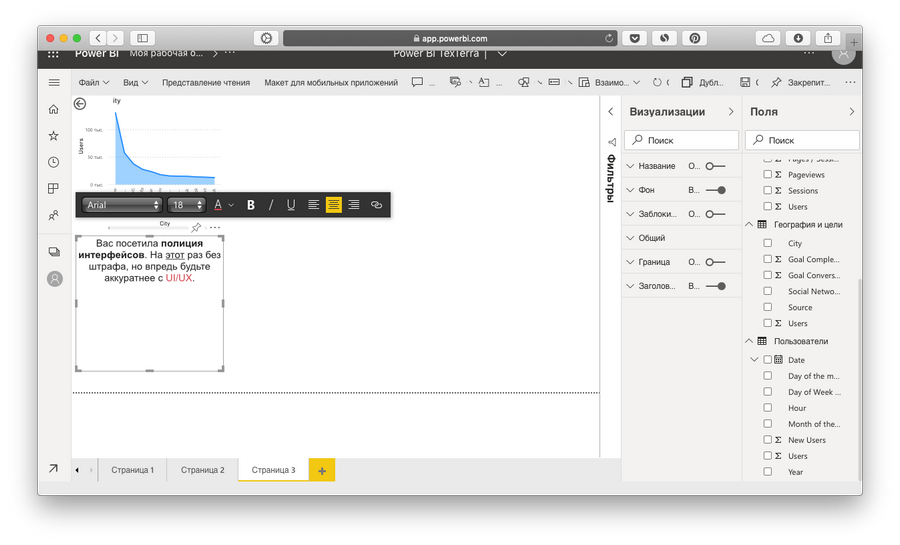
Task: Open Recent clock icon in sidebar
Action: 54,162
